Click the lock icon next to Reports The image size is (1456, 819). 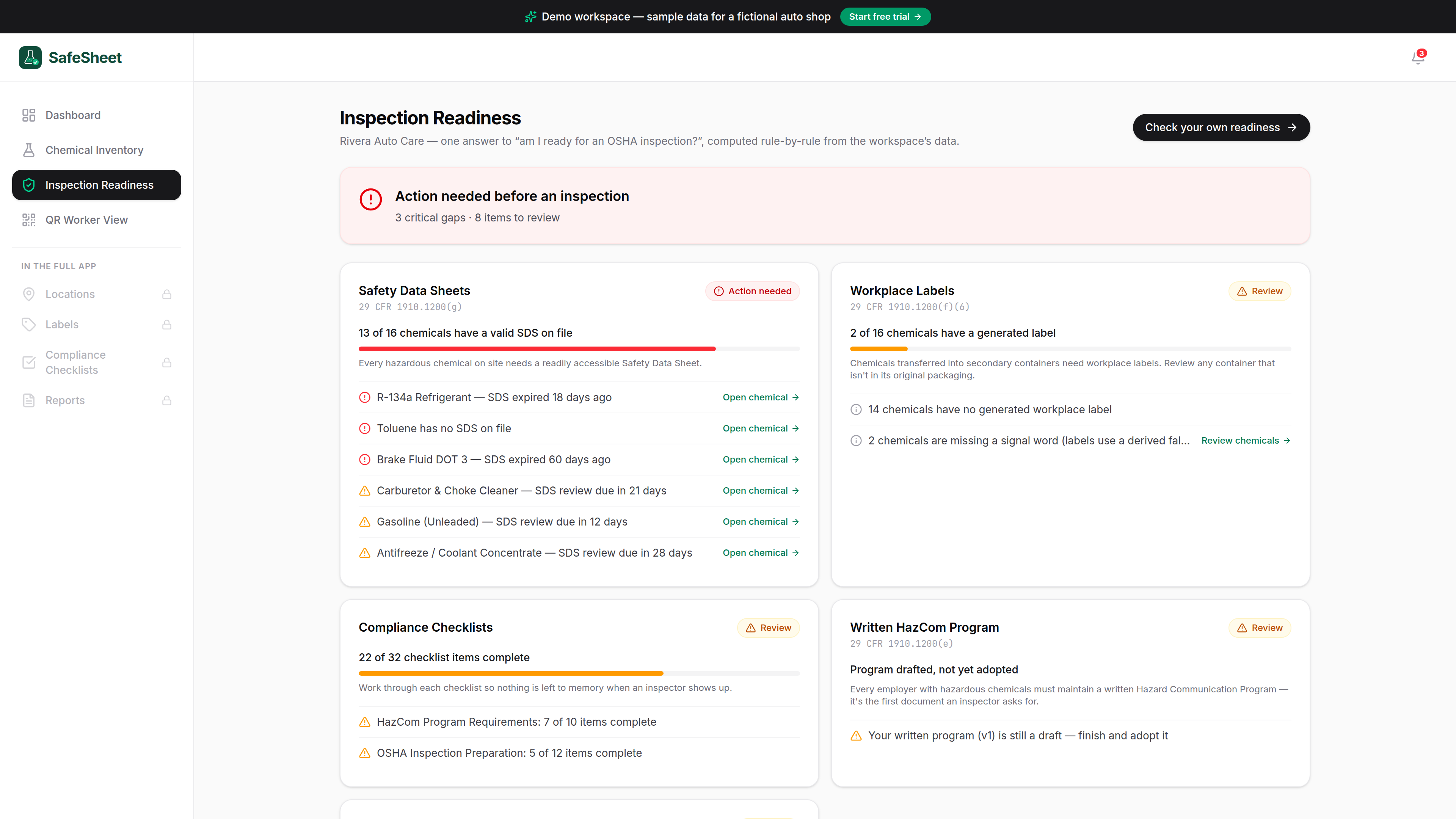click(167, 400)
